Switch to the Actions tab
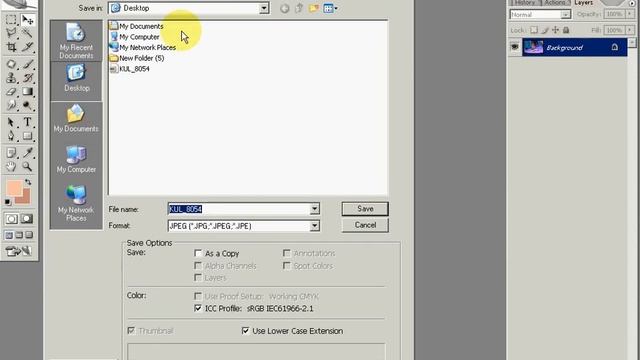The height and width of the screenshot is (360, 640). (x=555, y=2)
